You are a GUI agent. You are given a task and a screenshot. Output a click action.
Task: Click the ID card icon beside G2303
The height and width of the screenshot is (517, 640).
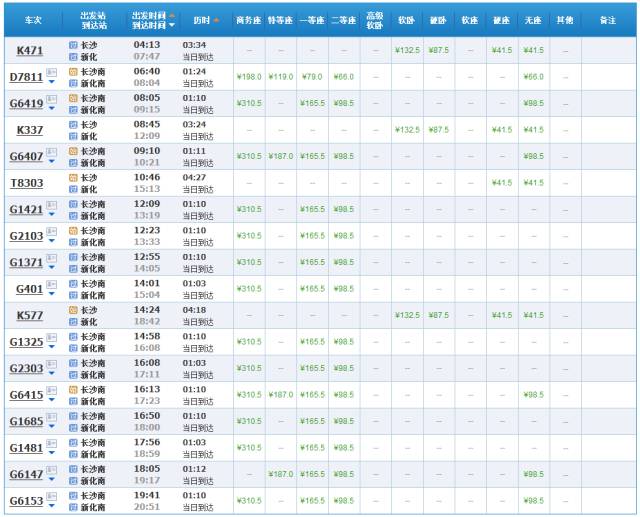point(51,364)
